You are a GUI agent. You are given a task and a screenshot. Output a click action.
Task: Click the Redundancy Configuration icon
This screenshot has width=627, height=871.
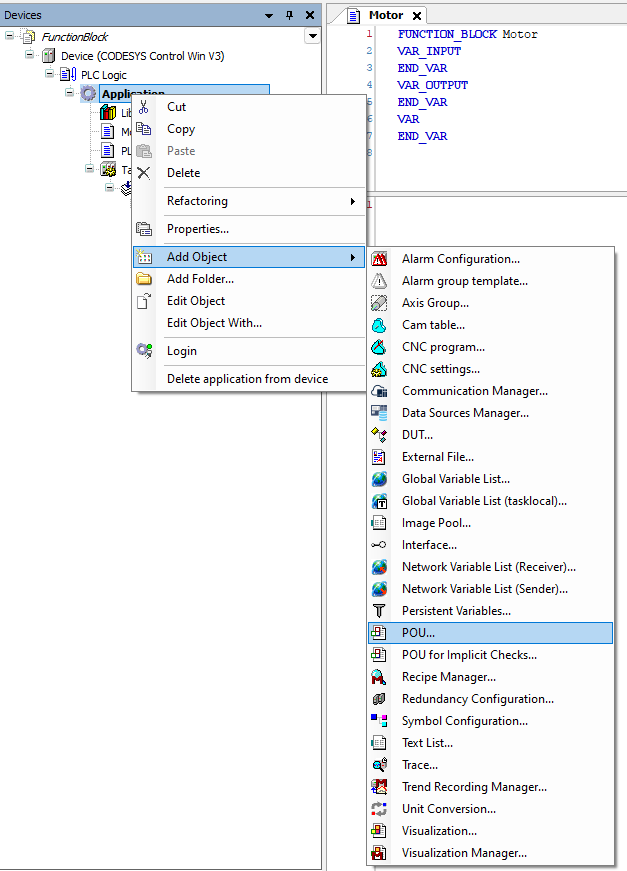(x=379, y=699)
